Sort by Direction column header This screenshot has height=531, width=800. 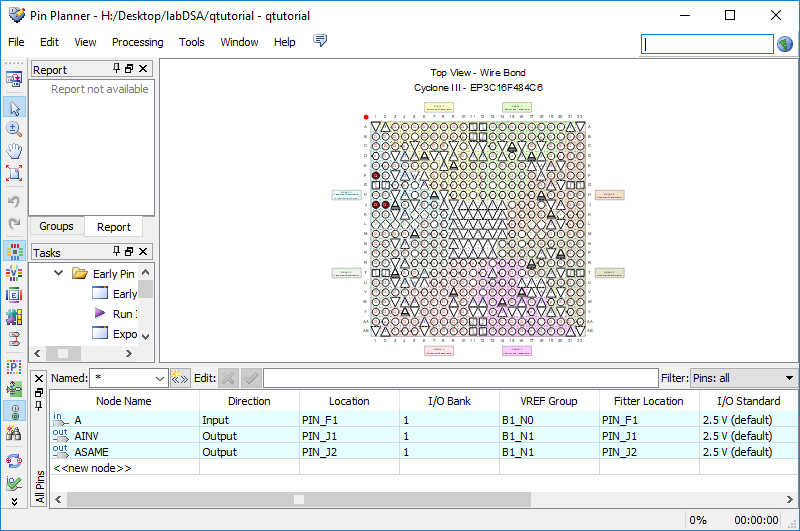[x=249, y=401]
